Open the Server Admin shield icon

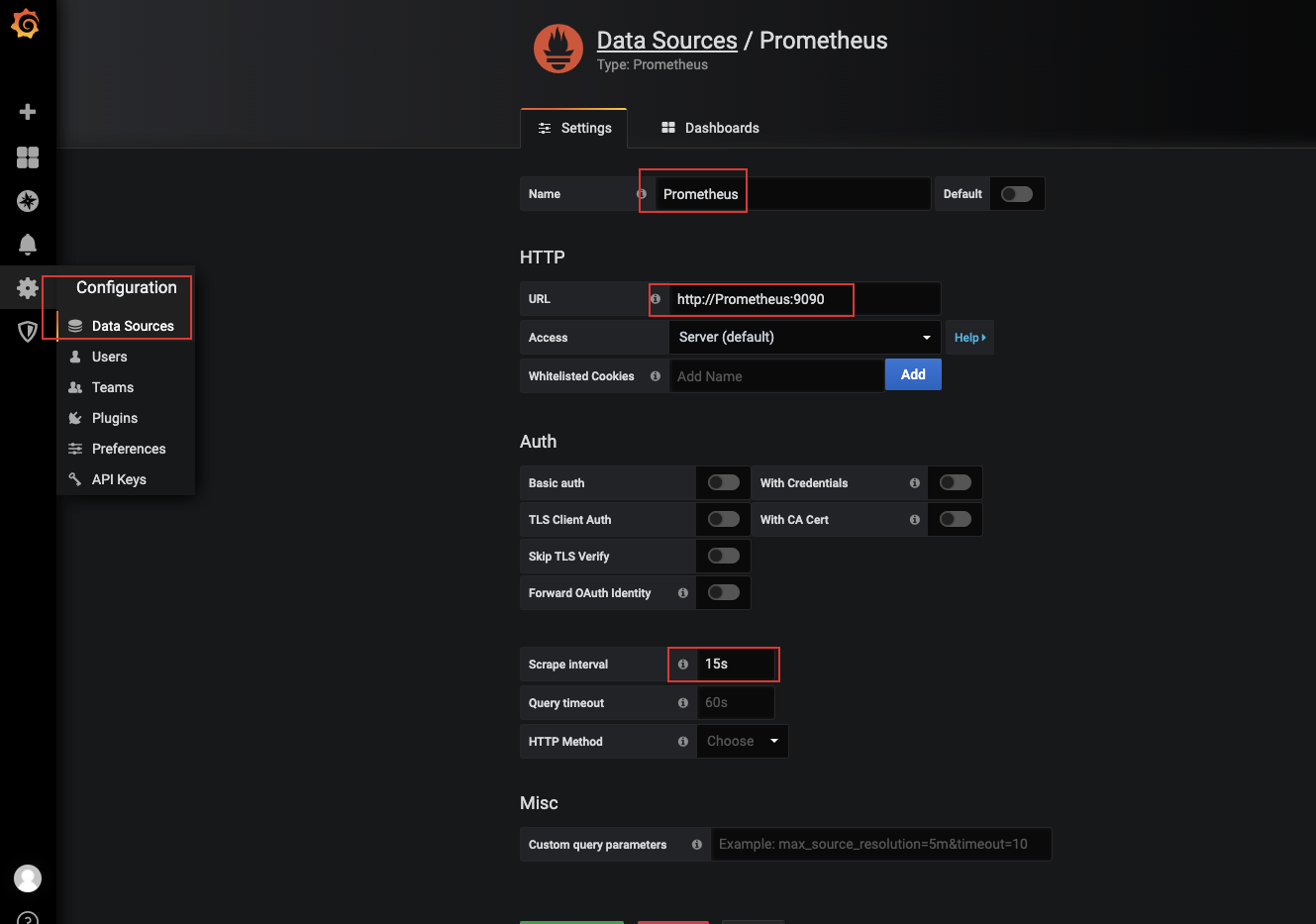pos(28,332)
